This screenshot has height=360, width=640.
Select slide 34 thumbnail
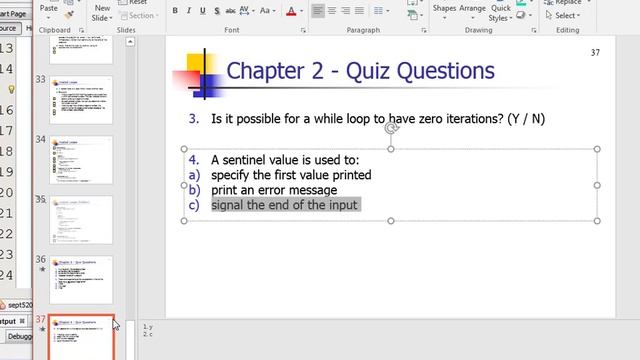click(81, 160)
